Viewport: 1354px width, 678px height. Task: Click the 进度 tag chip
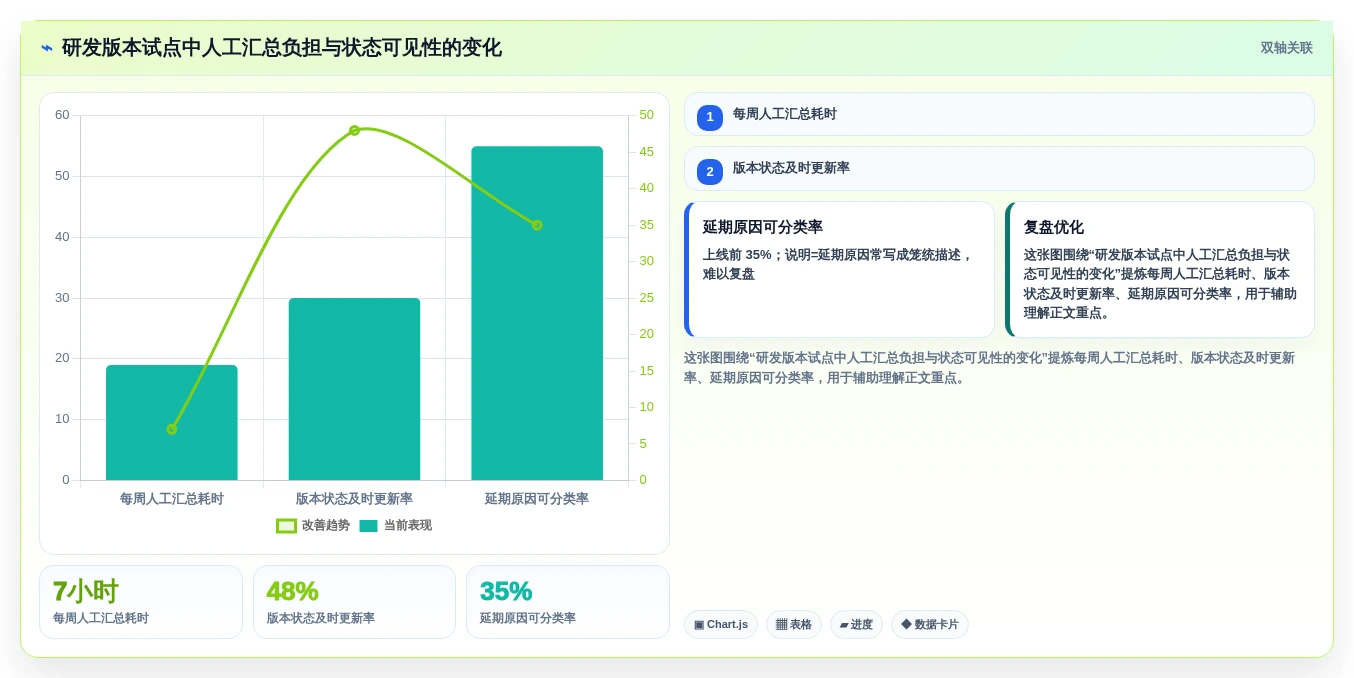856,624
